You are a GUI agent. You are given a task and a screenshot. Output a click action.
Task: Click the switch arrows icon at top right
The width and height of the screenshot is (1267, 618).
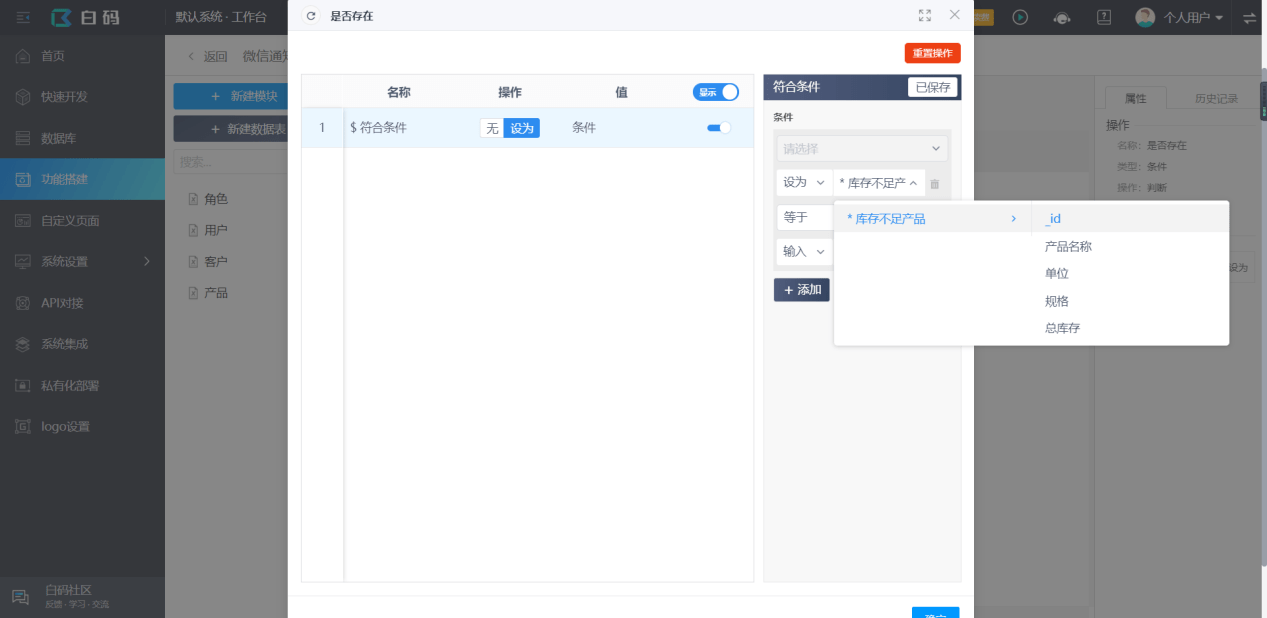1249,17
